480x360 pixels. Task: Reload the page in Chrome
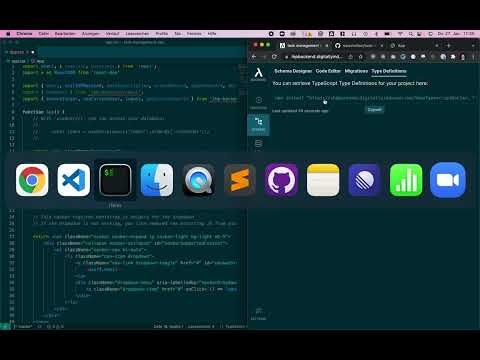tap(274, 57)
